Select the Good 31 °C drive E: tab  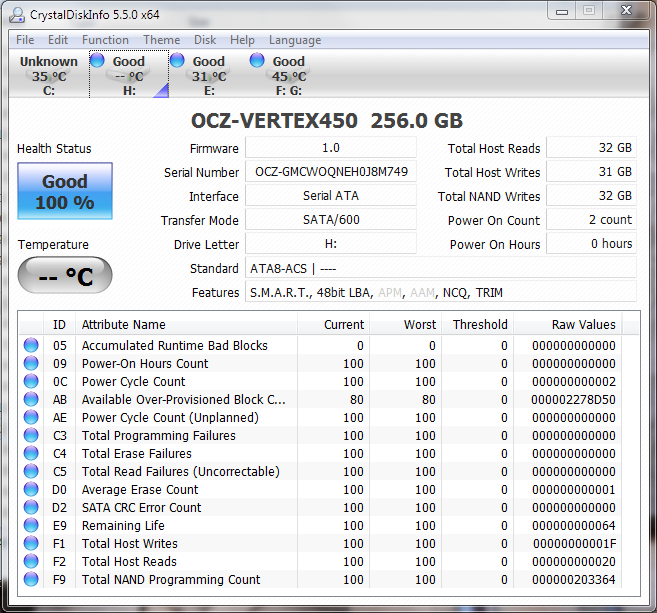[x=209, y=75]
